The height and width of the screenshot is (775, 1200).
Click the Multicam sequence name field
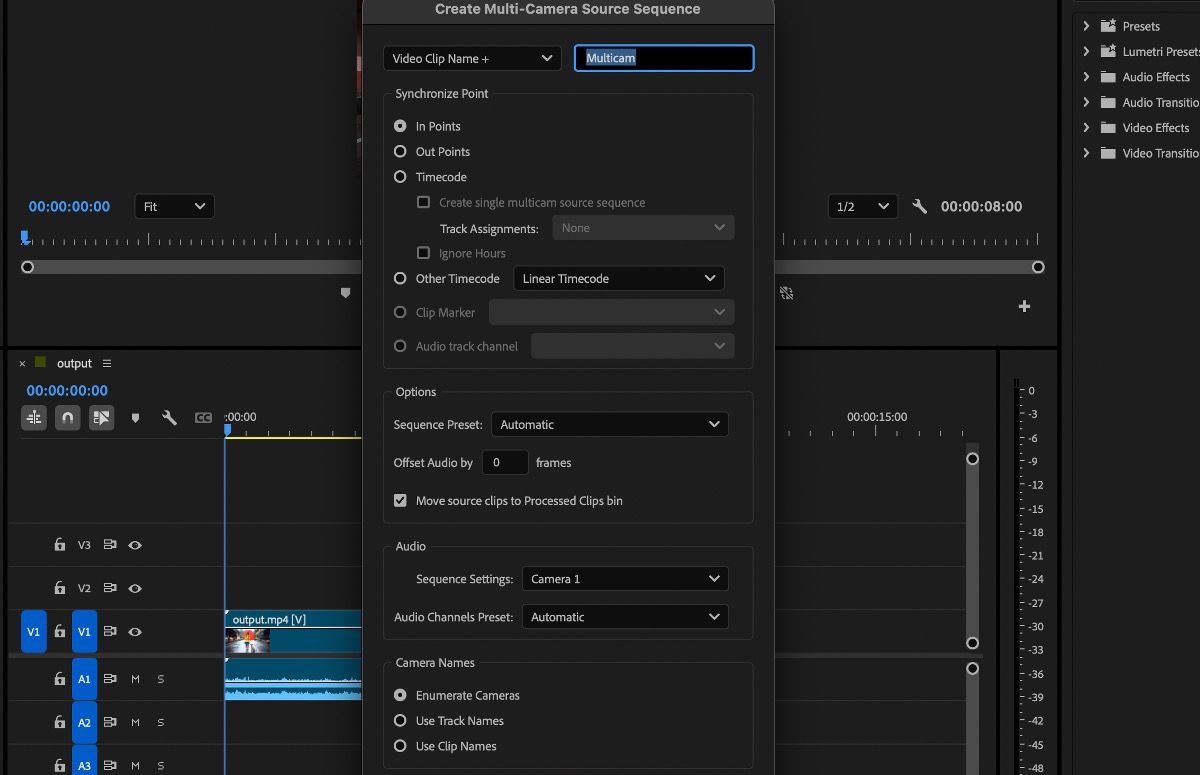point(663,58)
